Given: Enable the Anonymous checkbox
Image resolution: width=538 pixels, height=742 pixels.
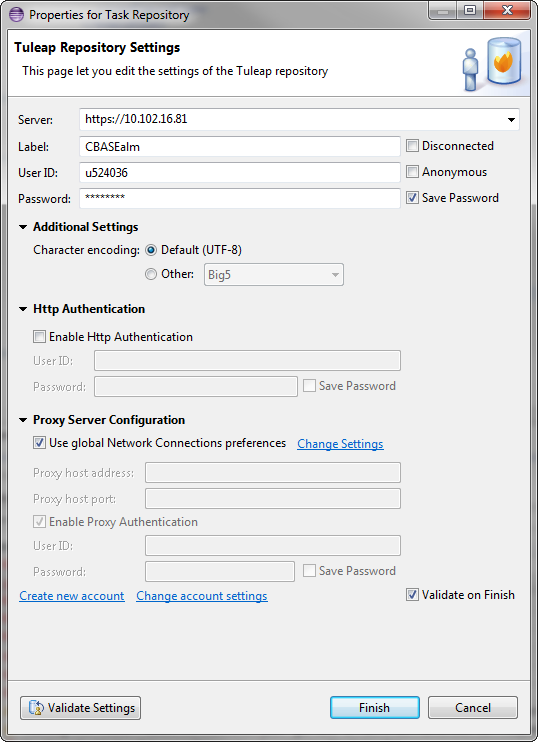Looking at the screenshot, I should (413, 172).
